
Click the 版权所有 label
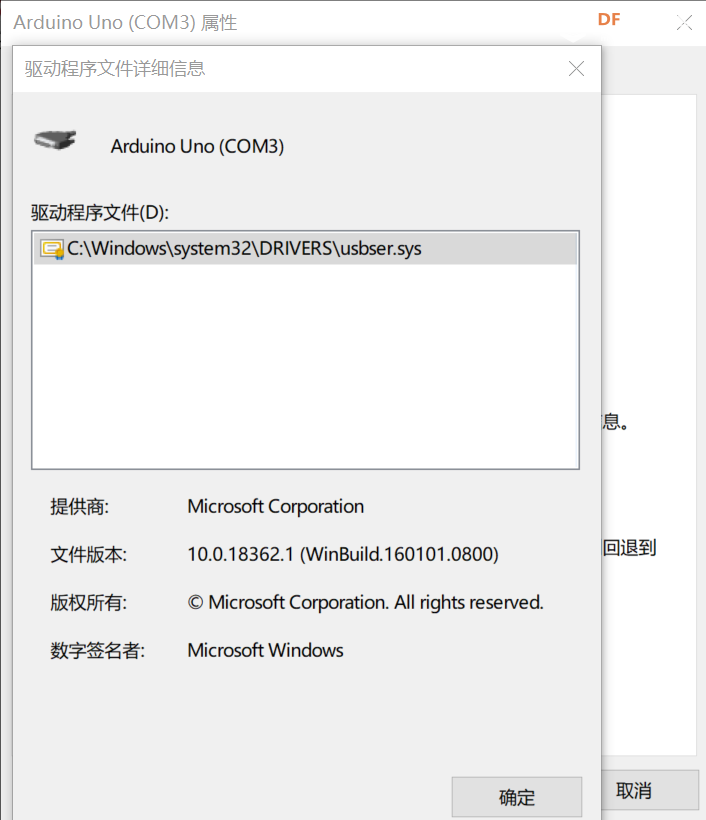coord(88,602)
